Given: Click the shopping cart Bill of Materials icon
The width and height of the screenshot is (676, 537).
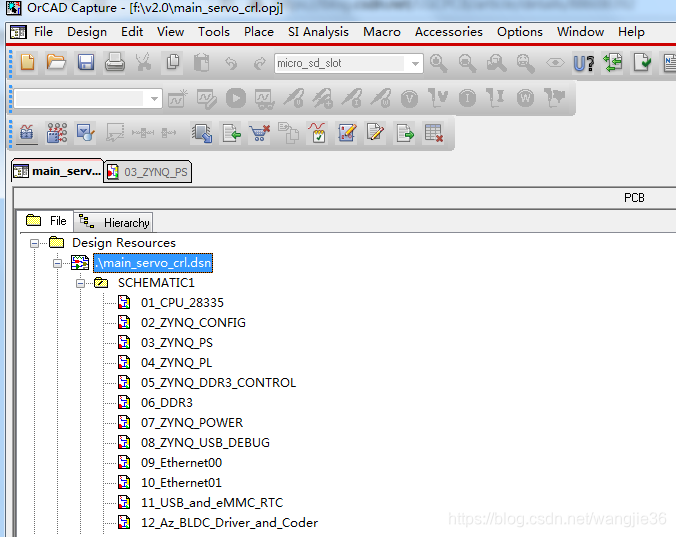Looking at the screenshot, I should pos(260,133).
